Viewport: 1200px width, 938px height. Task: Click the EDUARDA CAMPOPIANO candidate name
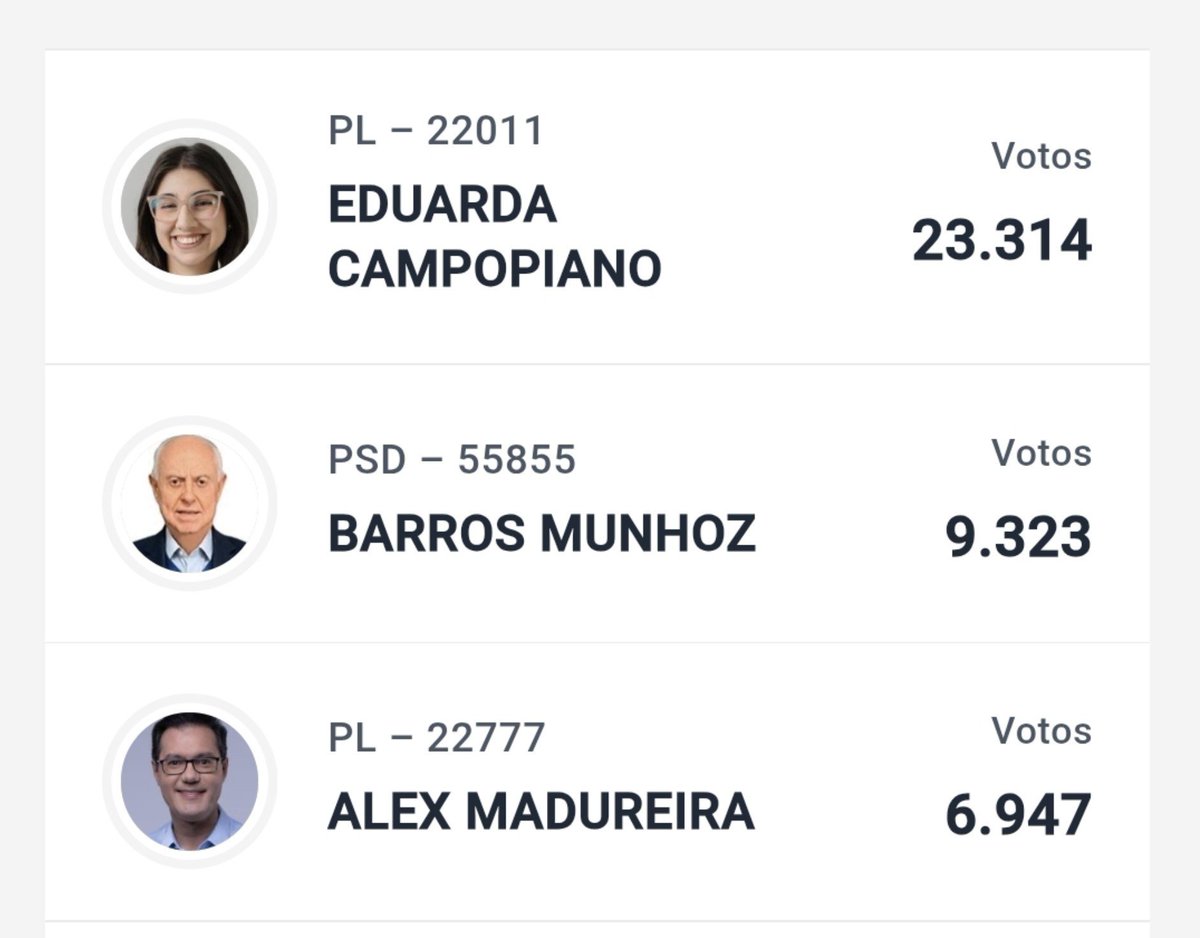[x=495, y=237]
